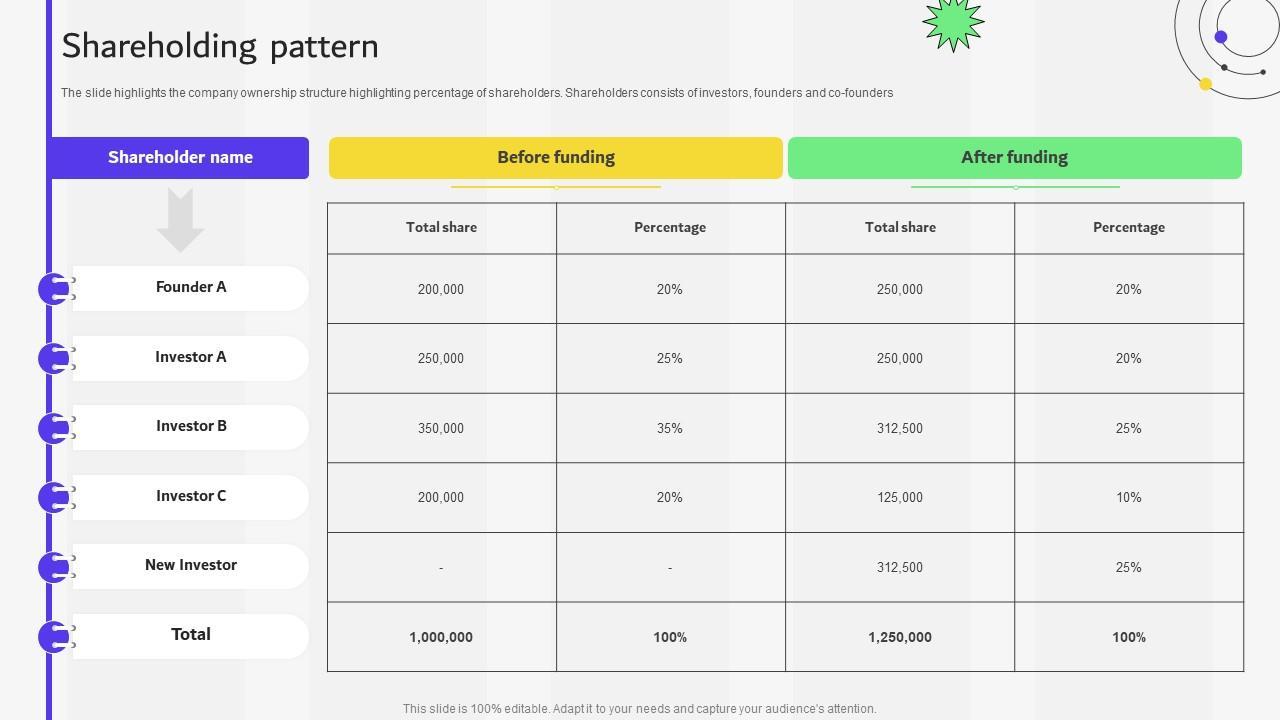Click the gray downward arrow graphic

point(180,220)
